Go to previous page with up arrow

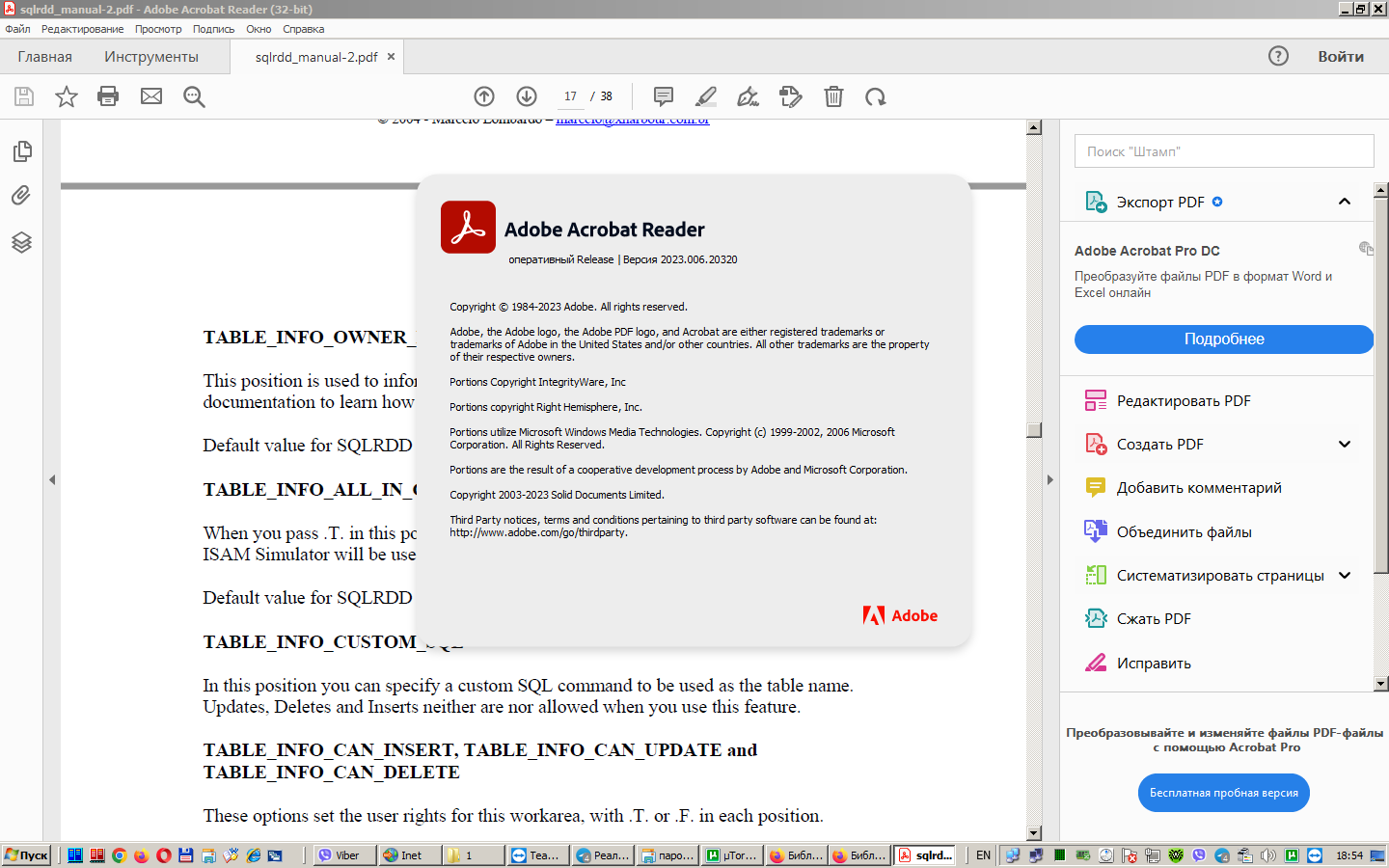[x=484, y=96]
